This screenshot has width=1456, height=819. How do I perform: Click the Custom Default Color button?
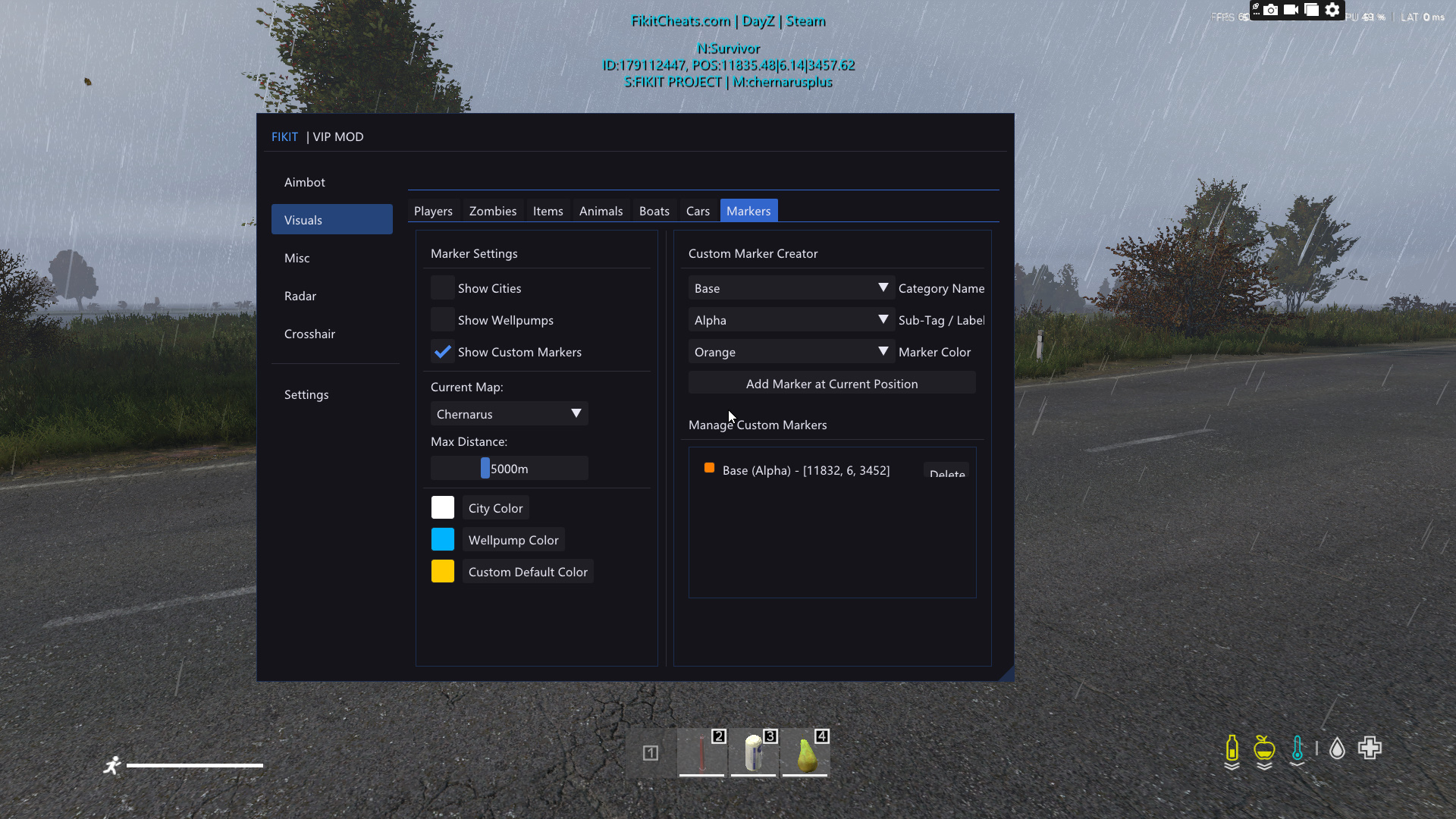528,572
